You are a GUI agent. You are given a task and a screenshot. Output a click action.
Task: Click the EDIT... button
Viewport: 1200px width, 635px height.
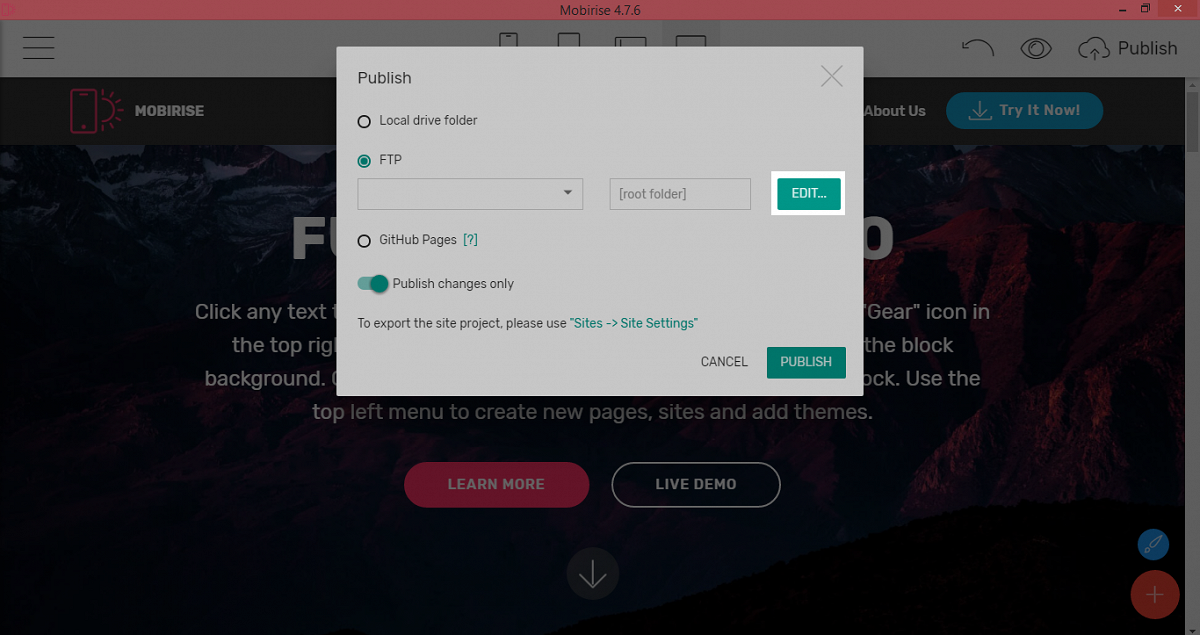(x=809, y=194)
